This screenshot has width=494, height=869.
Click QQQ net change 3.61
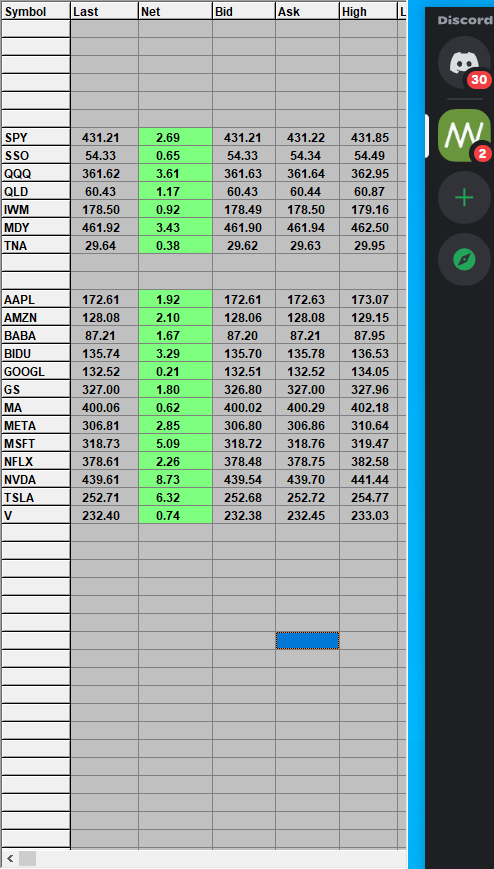[176, 173]
